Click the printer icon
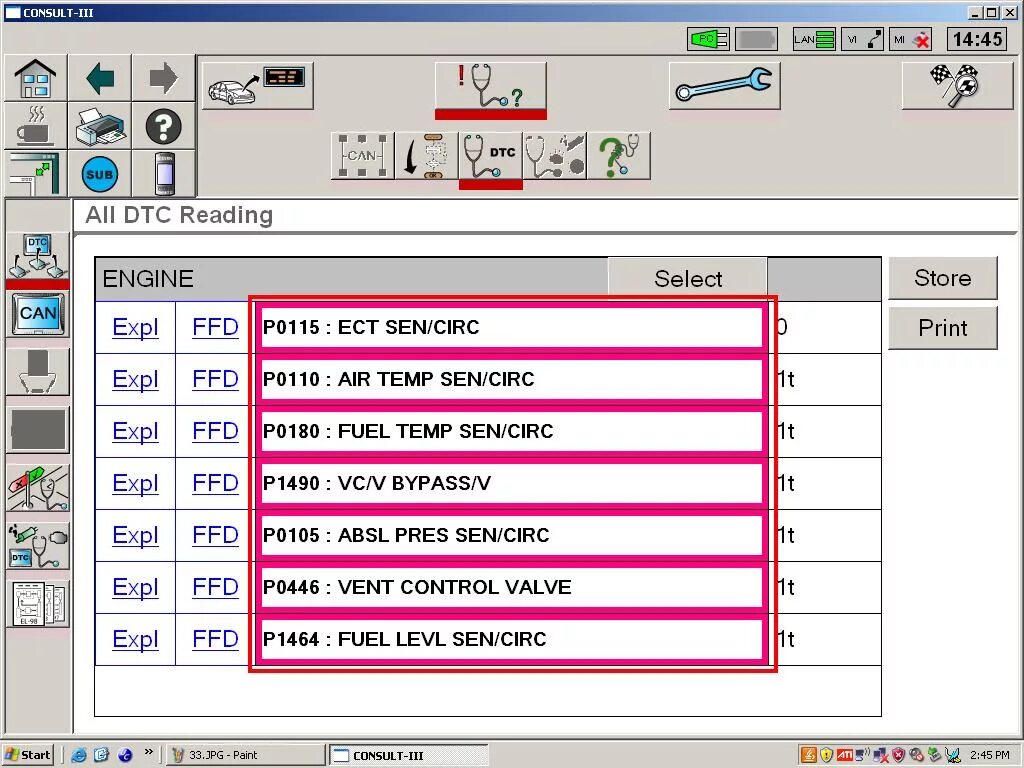 coord(99,126)
